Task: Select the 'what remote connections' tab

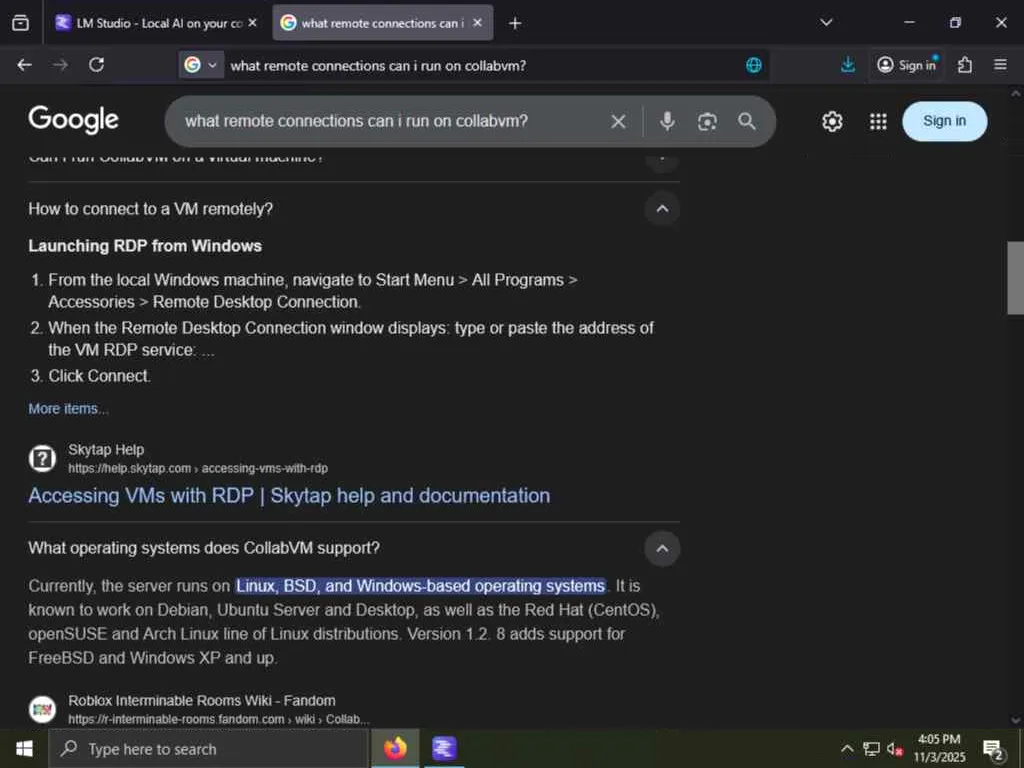Action: 382,23
